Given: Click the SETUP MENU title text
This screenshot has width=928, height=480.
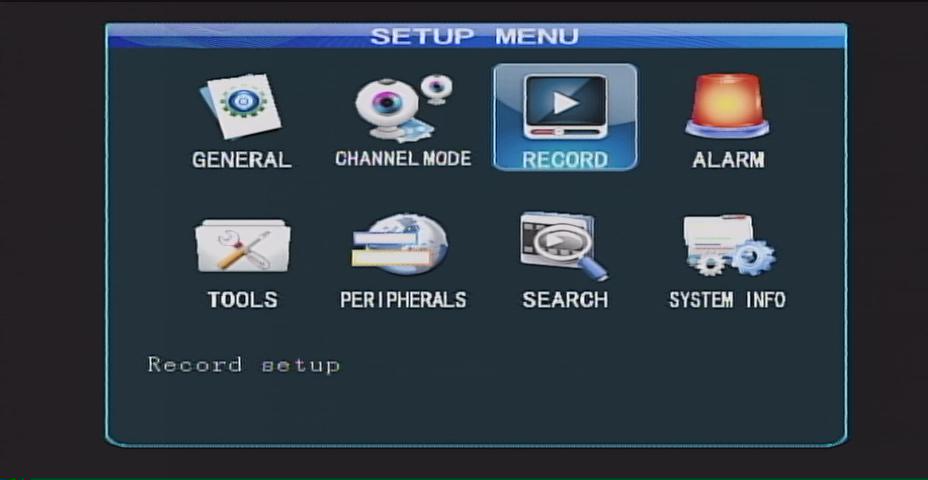Looking at the screenshot, I should (474, 37).
